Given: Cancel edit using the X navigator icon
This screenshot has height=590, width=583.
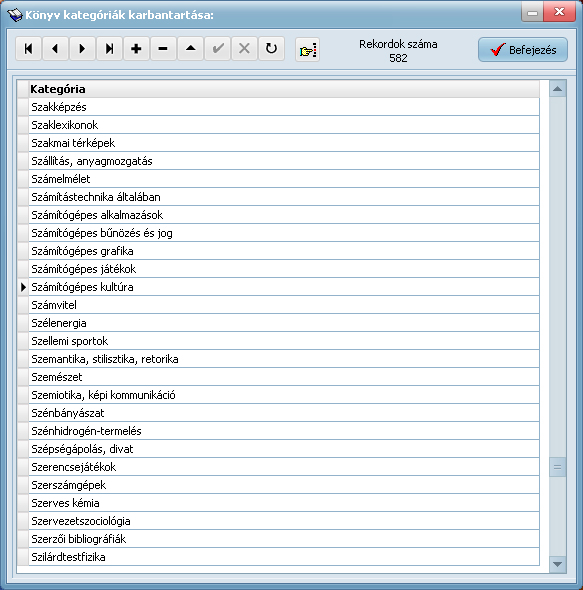Looking at the screenshot, I should point(244,49).
